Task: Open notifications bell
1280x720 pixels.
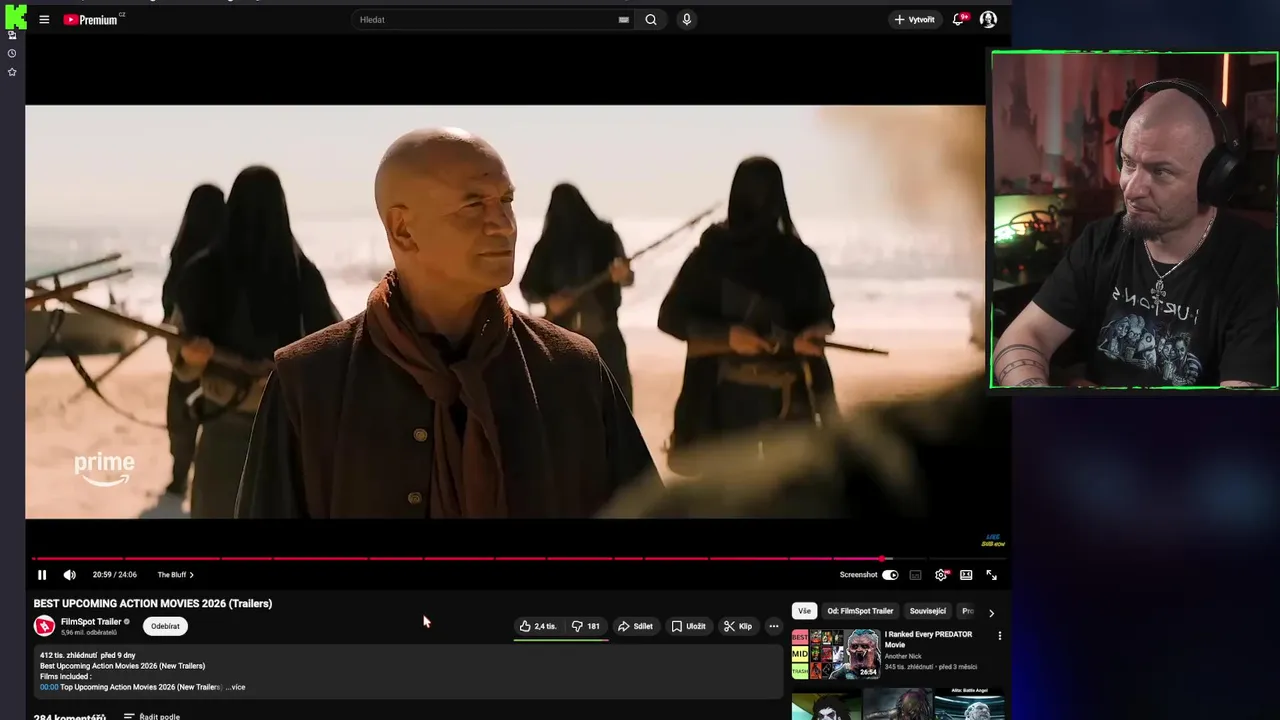Action: click(959, 19)
